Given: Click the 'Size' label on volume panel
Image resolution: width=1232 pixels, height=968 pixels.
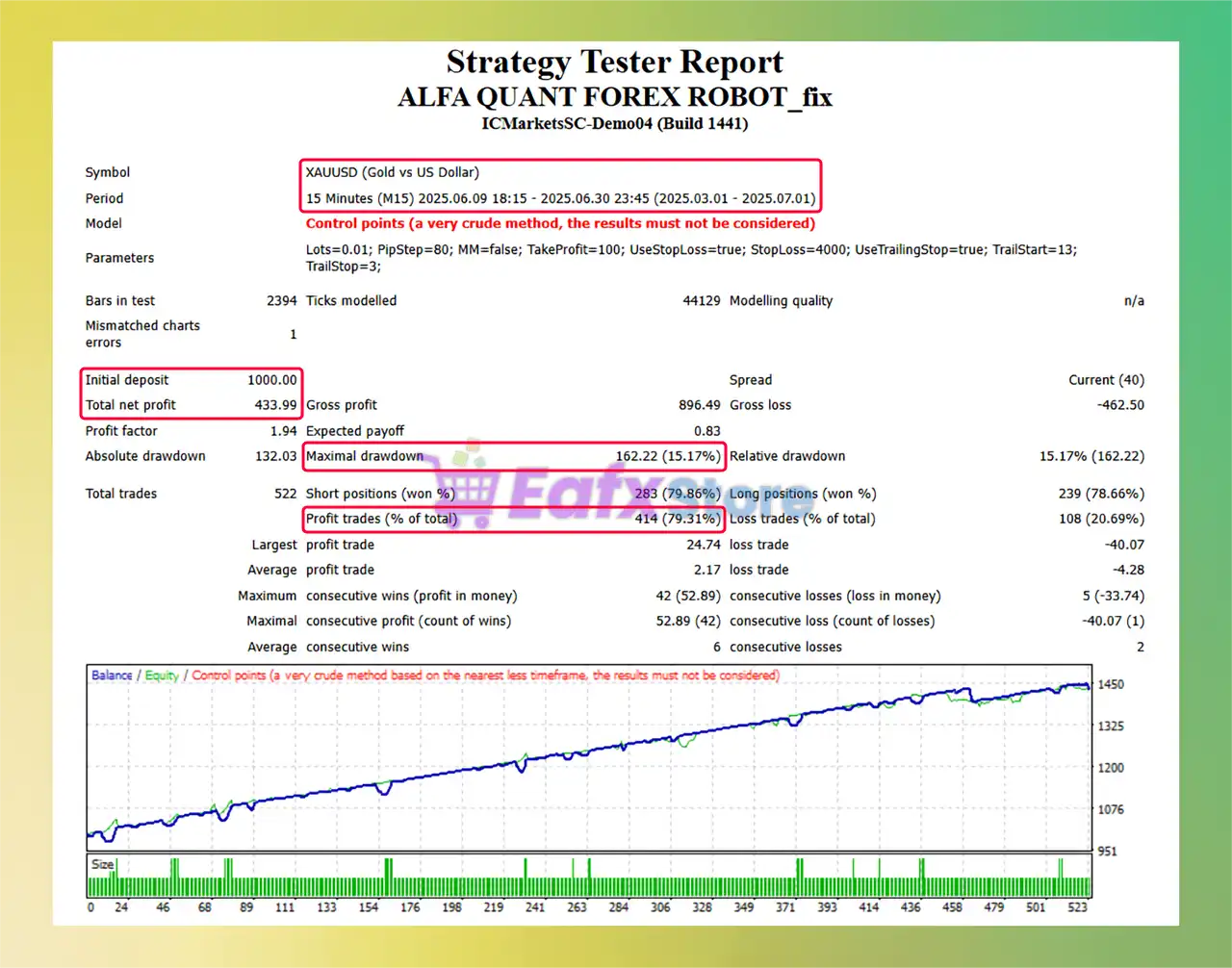Looking at the screenshot, I should (x=102, y=864).
